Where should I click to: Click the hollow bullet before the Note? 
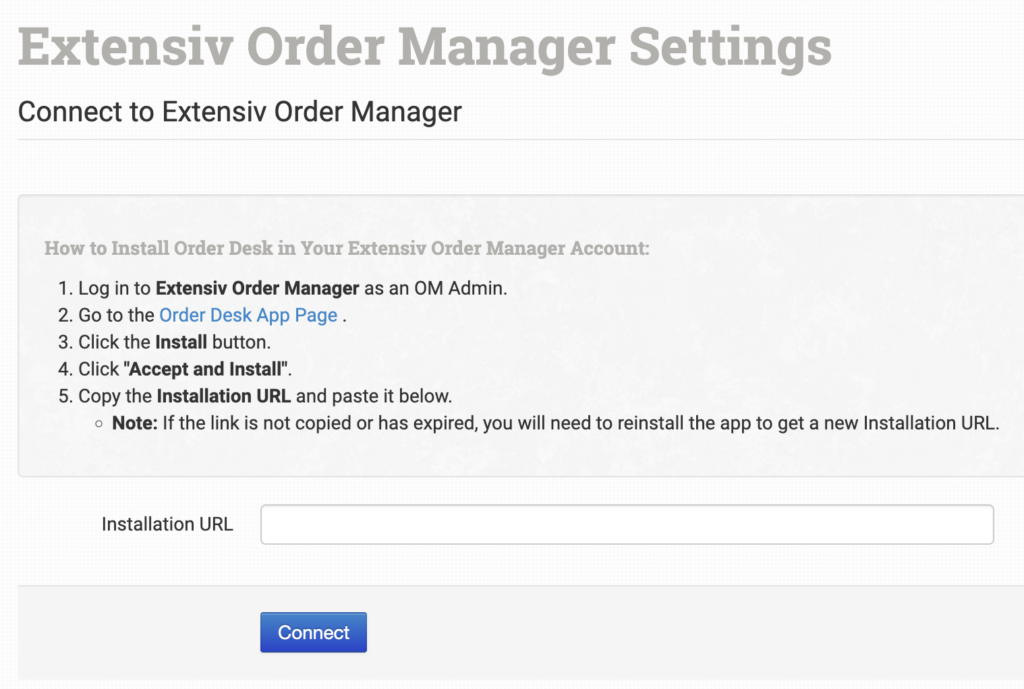[x=99, y=424]
